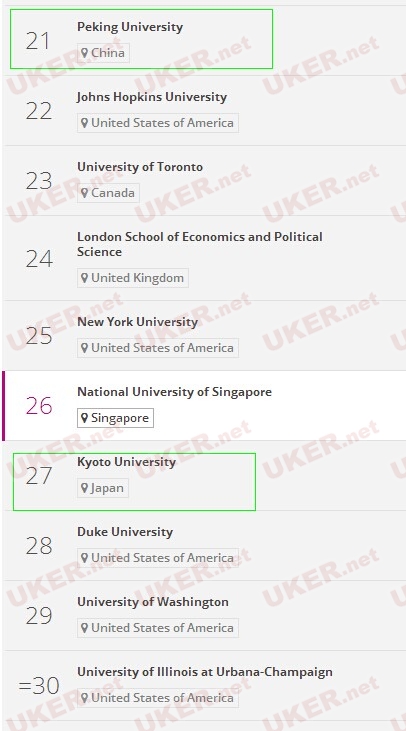Click the pin icon under New York University
Viewport: 406px width, 731px height.
pos(84,348)
